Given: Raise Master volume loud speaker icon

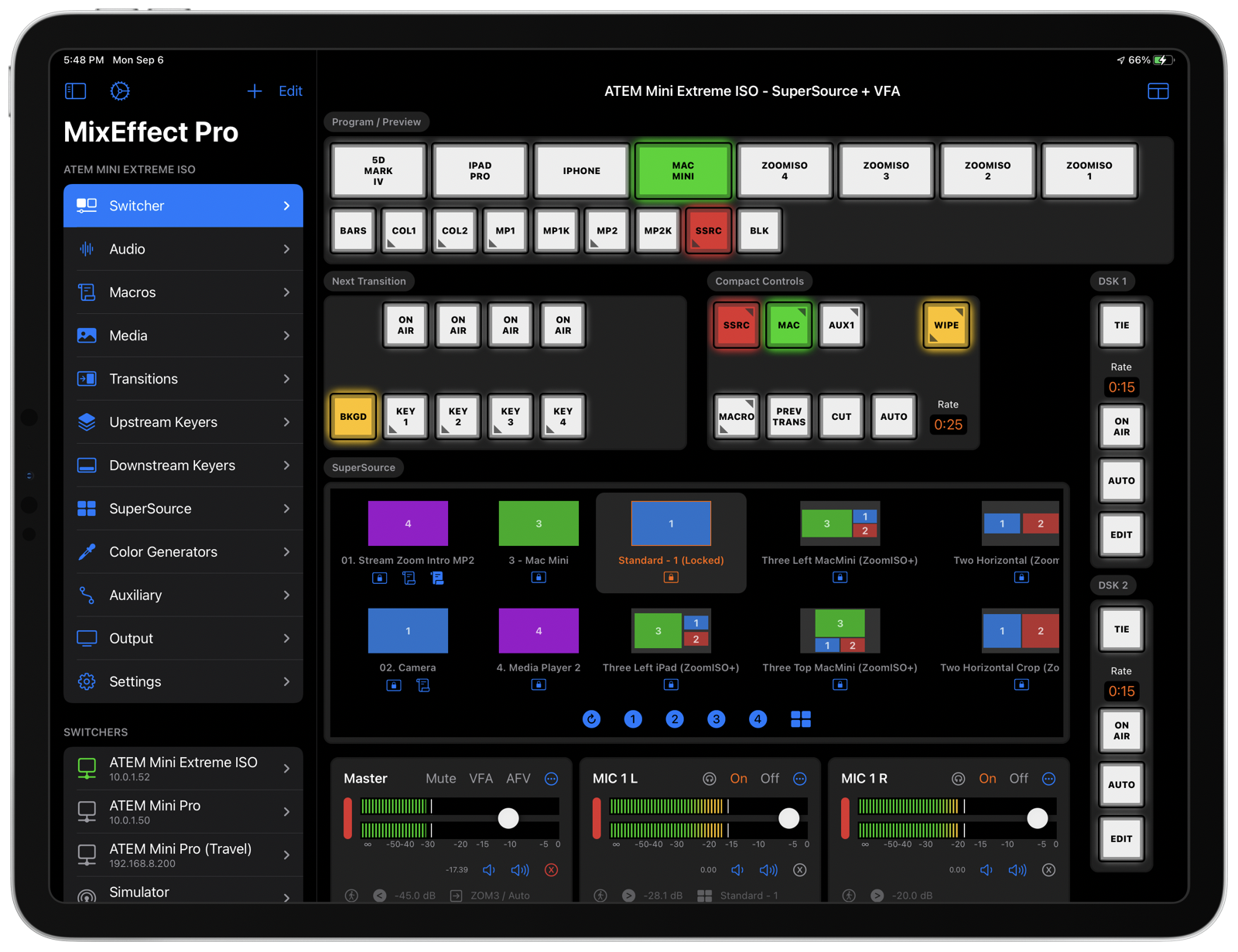Looking at the screenshot, I should click(520, 870).
